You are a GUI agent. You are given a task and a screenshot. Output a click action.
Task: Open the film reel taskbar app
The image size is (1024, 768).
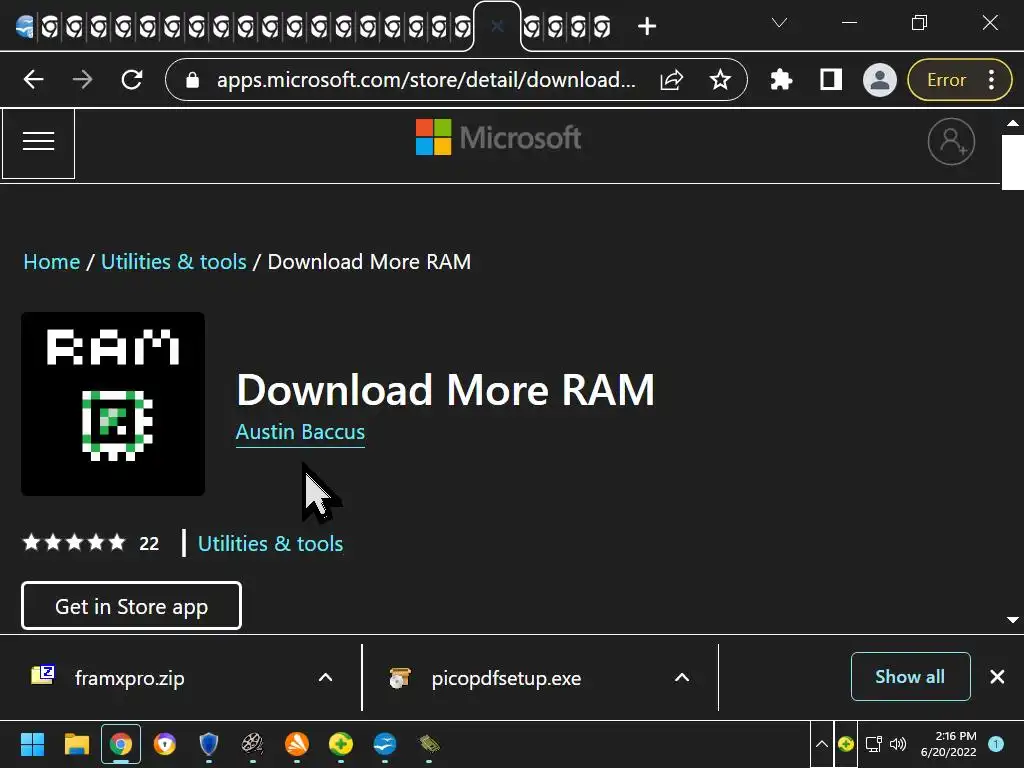click(x=253, y=744)
